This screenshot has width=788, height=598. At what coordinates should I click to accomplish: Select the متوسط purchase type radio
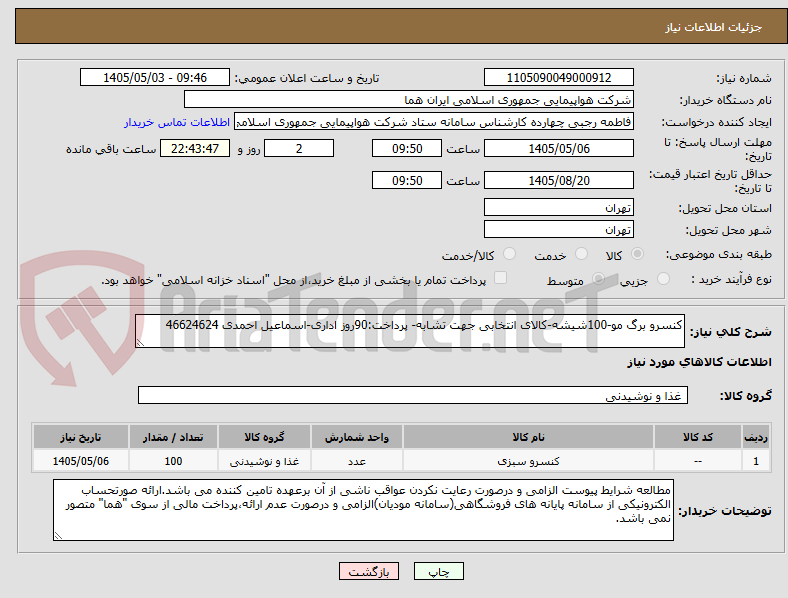(599, 279)
